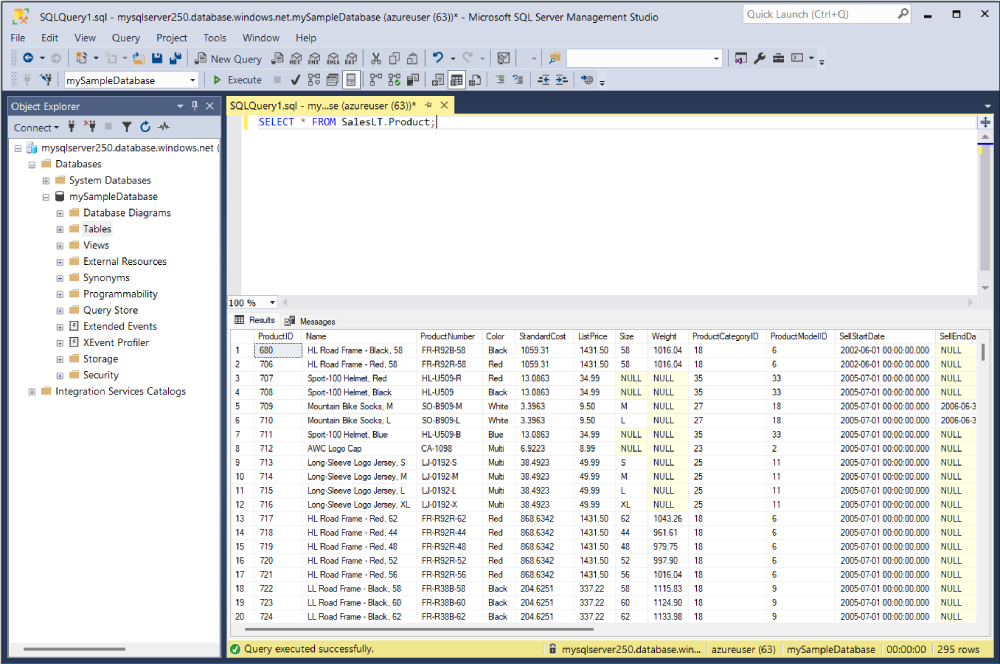Expand the Views folder node
The height and width of the screenshot is (664, 1000).
coord(59,246)
